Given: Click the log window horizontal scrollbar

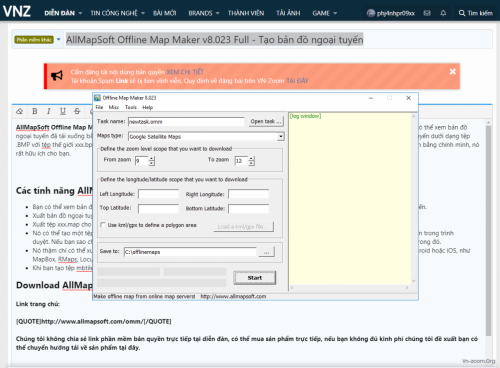Looking at the screenshot, I should (349, 287).
